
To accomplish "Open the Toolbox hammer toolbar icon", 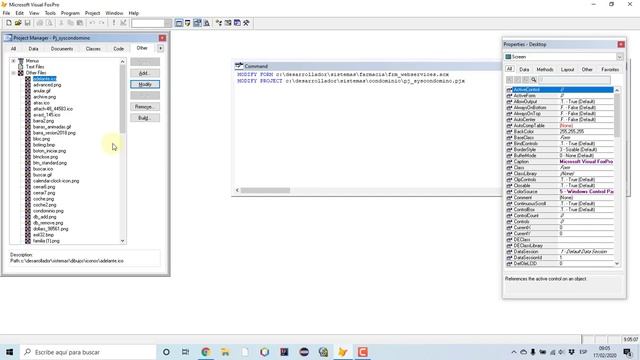I will [x=246, y=23].
